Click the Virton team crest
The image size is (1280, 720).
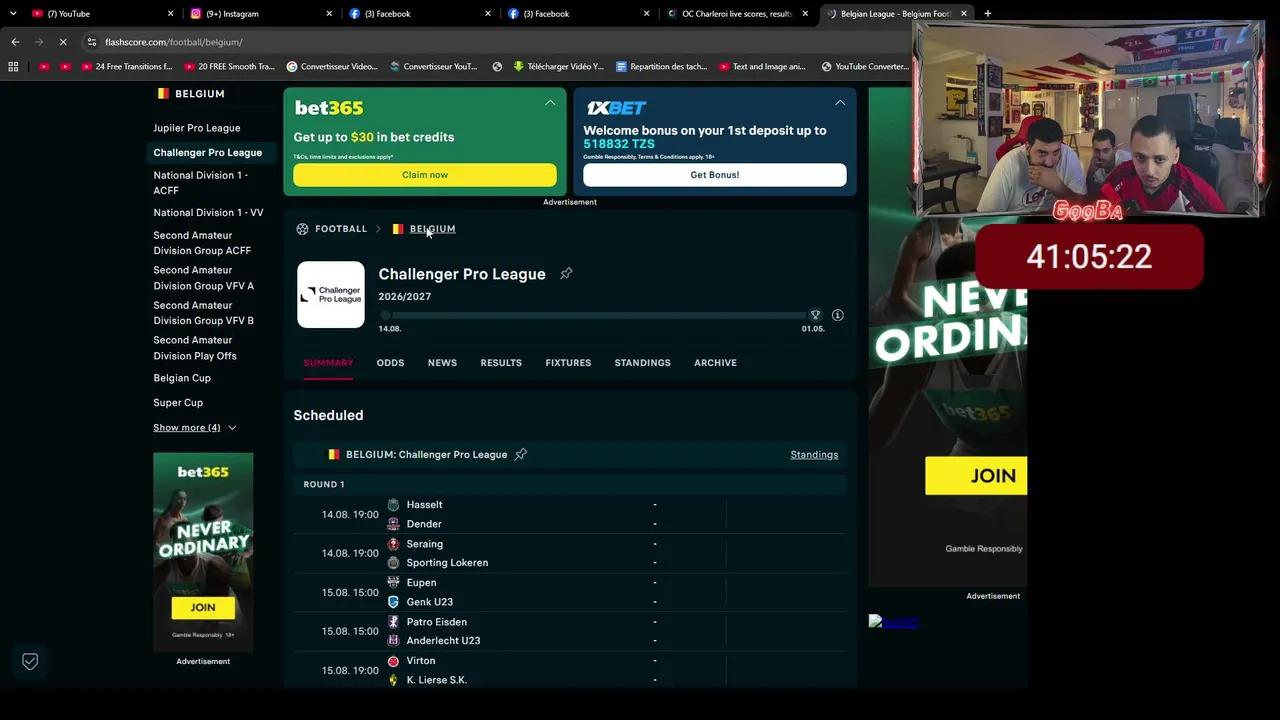[x=393, y=661]
